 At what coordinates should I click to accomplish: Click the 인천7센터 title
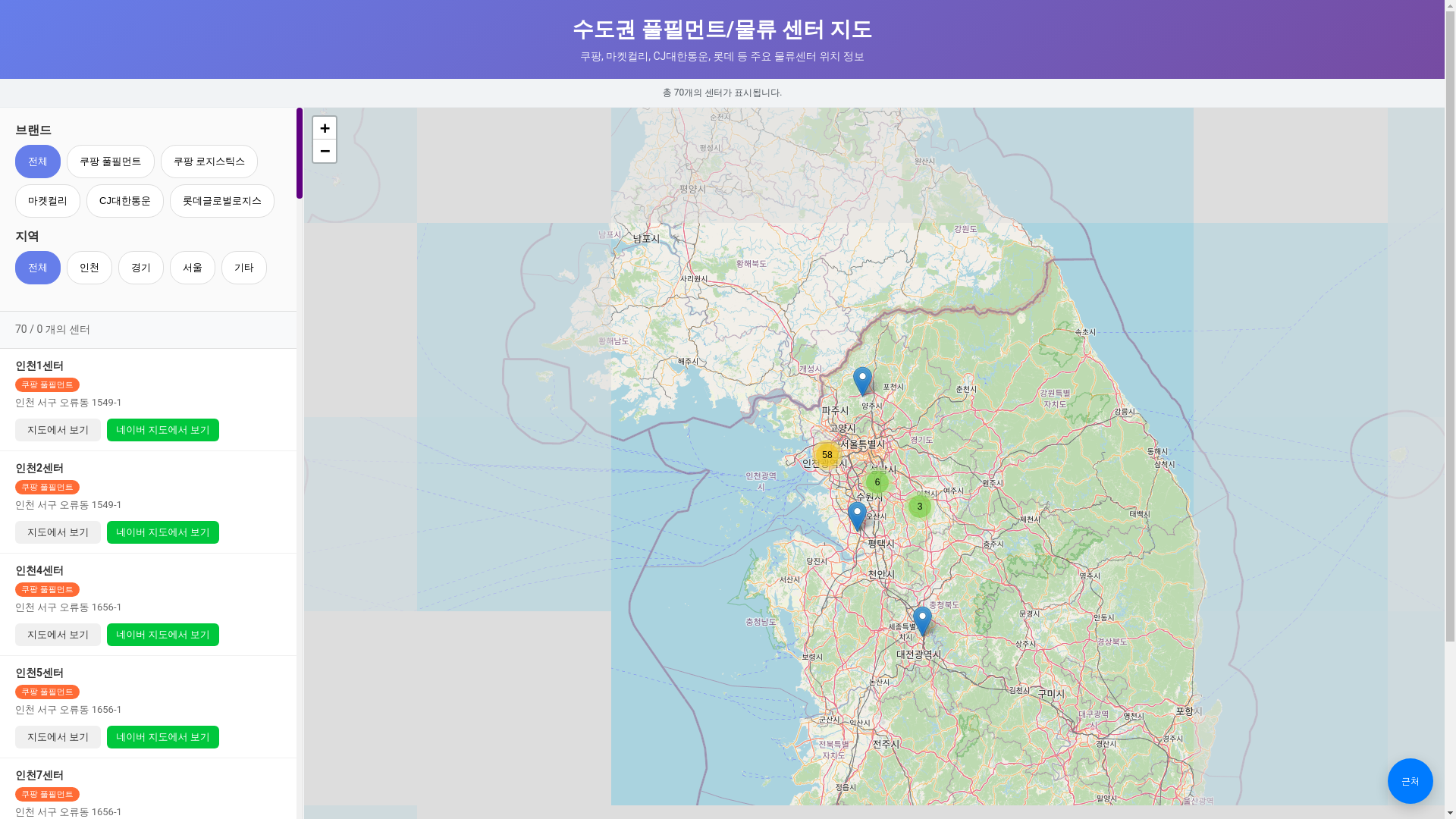[x=39, y=776]
